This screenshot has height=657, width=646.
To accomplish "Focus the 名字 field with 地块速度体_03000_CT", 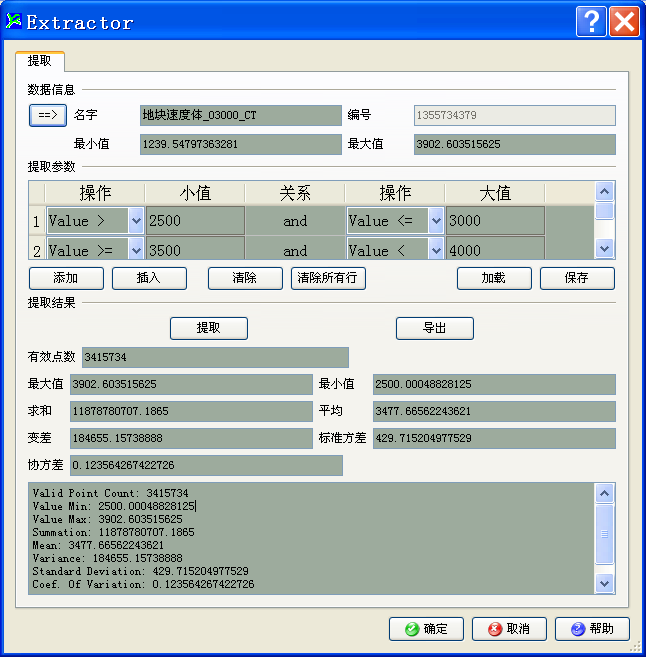I will pyautogui.click(x=240, y=115).
